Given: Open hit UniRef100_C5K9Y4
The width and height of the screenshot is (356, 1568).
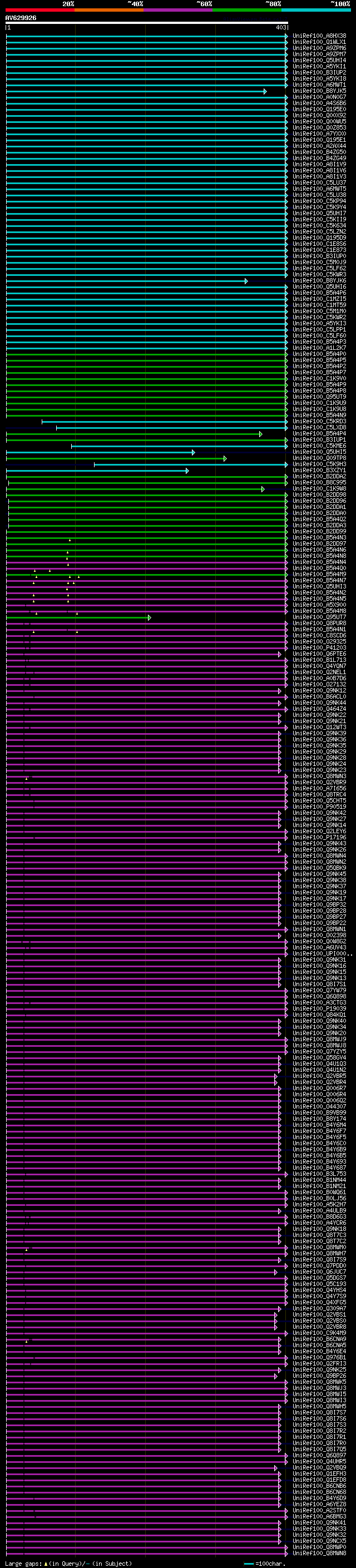Looking at the screenshot, I should coord(319,207).
